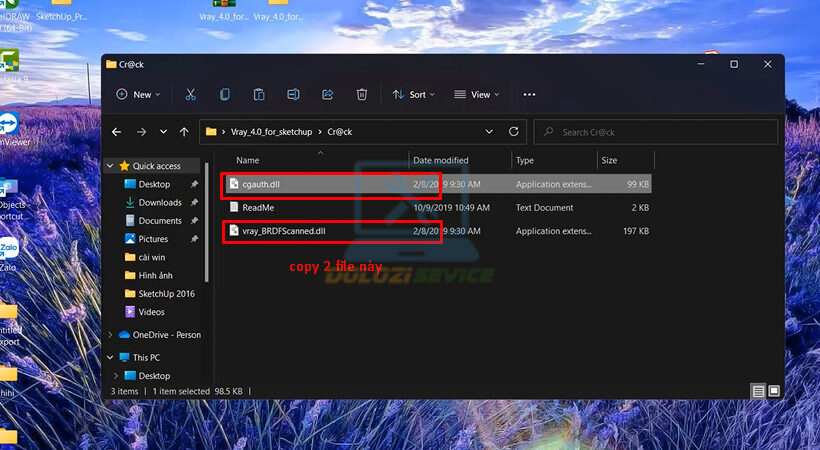The image size is (820, 450).
Task: Click the Vray_4.0_for_sketchup breadcrumb
Action: (x=271, y=131)
